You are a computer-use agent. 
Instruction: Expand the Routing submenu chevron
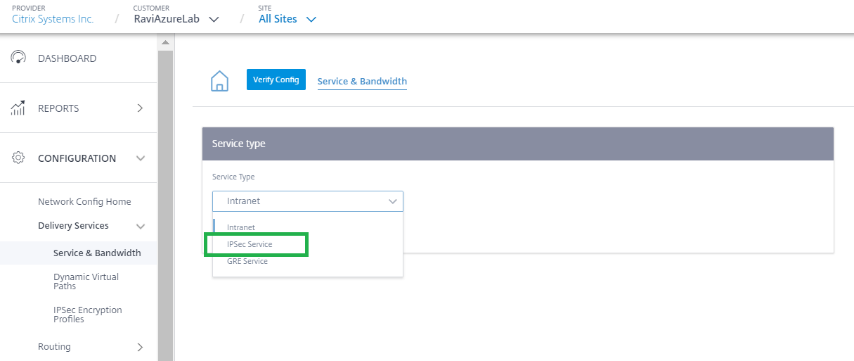coord(140,347)
